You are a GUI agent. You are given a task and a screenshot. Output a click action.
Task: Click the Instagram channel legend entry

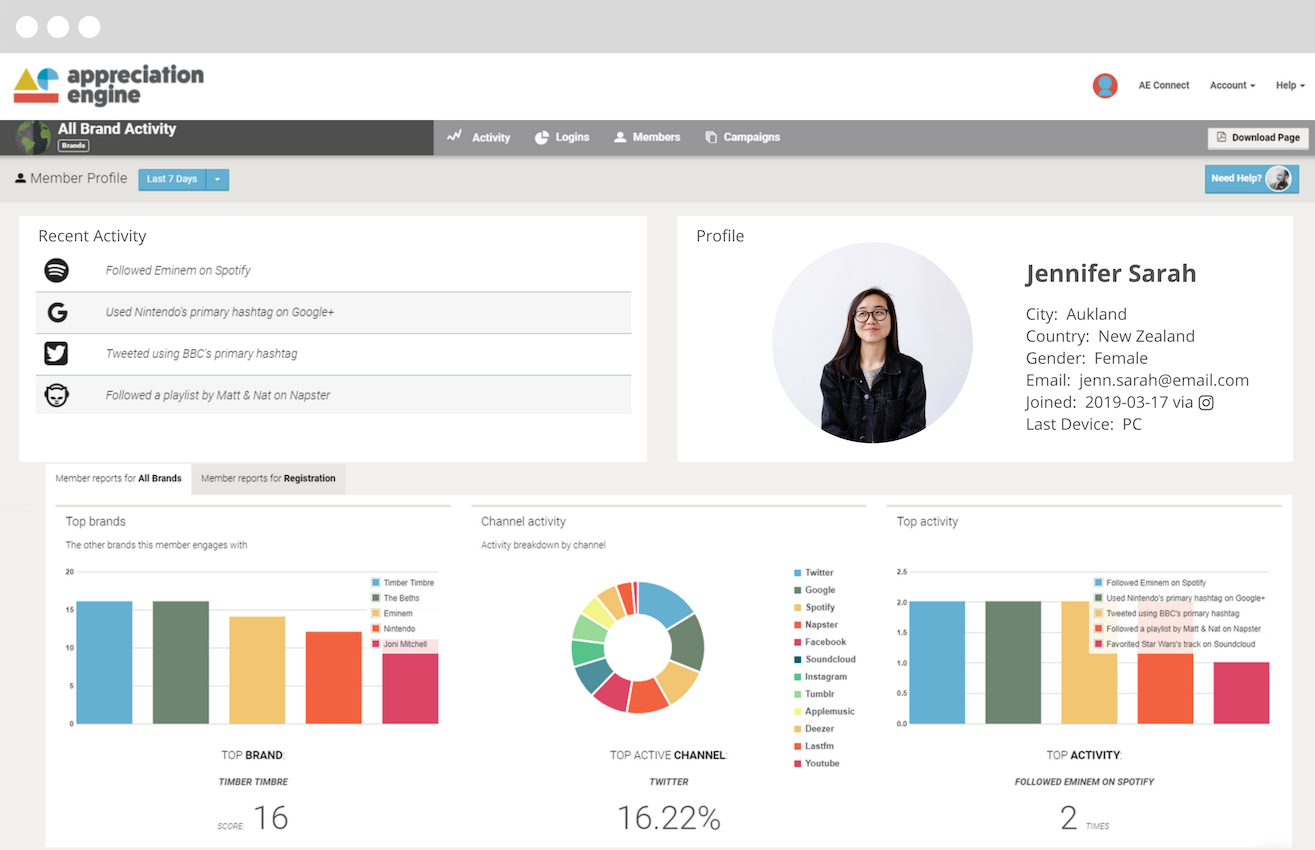(x=821, y=677)
